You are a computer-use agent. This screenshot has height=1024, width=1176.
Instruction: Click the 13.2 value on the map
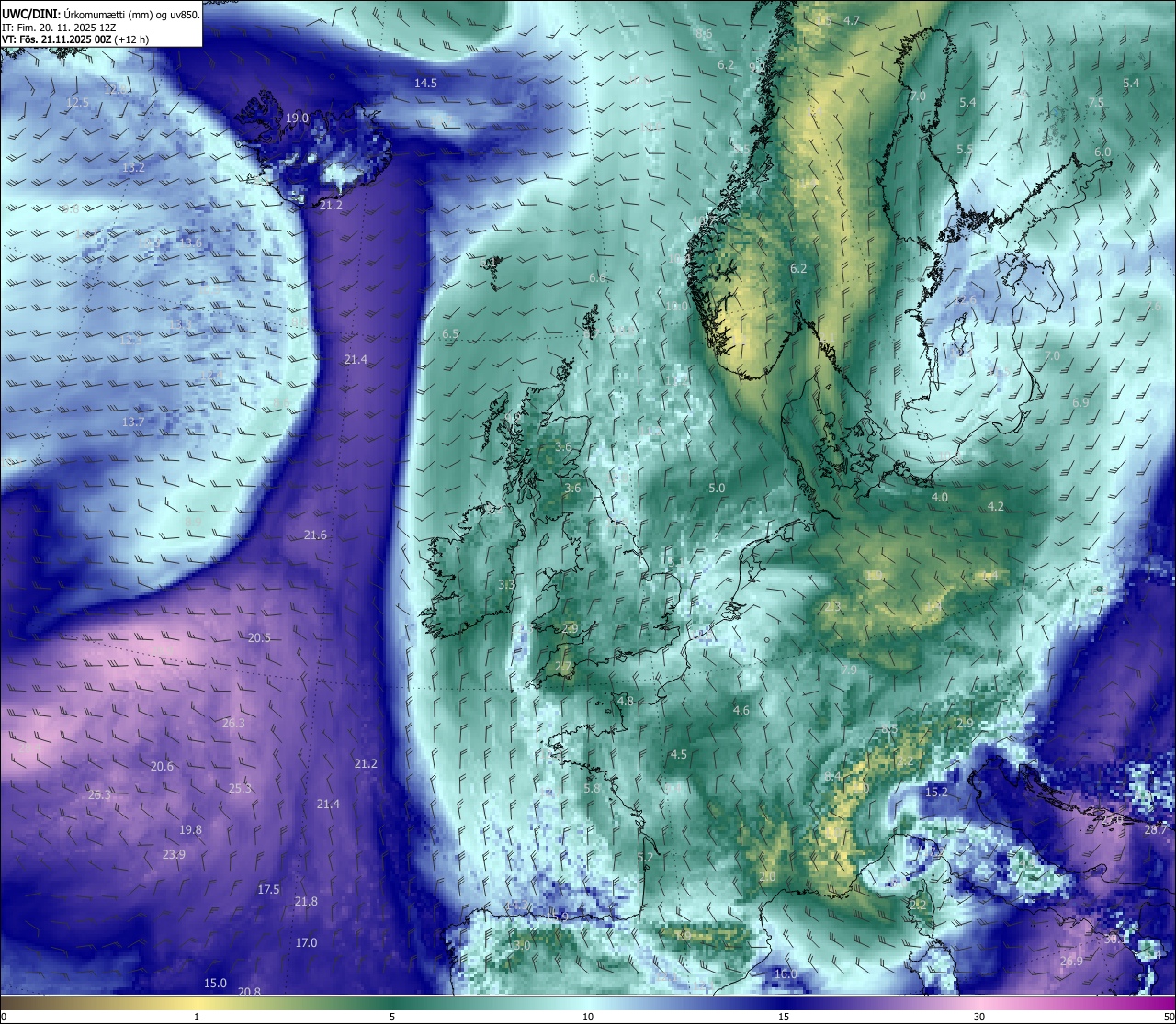[133, 167]
